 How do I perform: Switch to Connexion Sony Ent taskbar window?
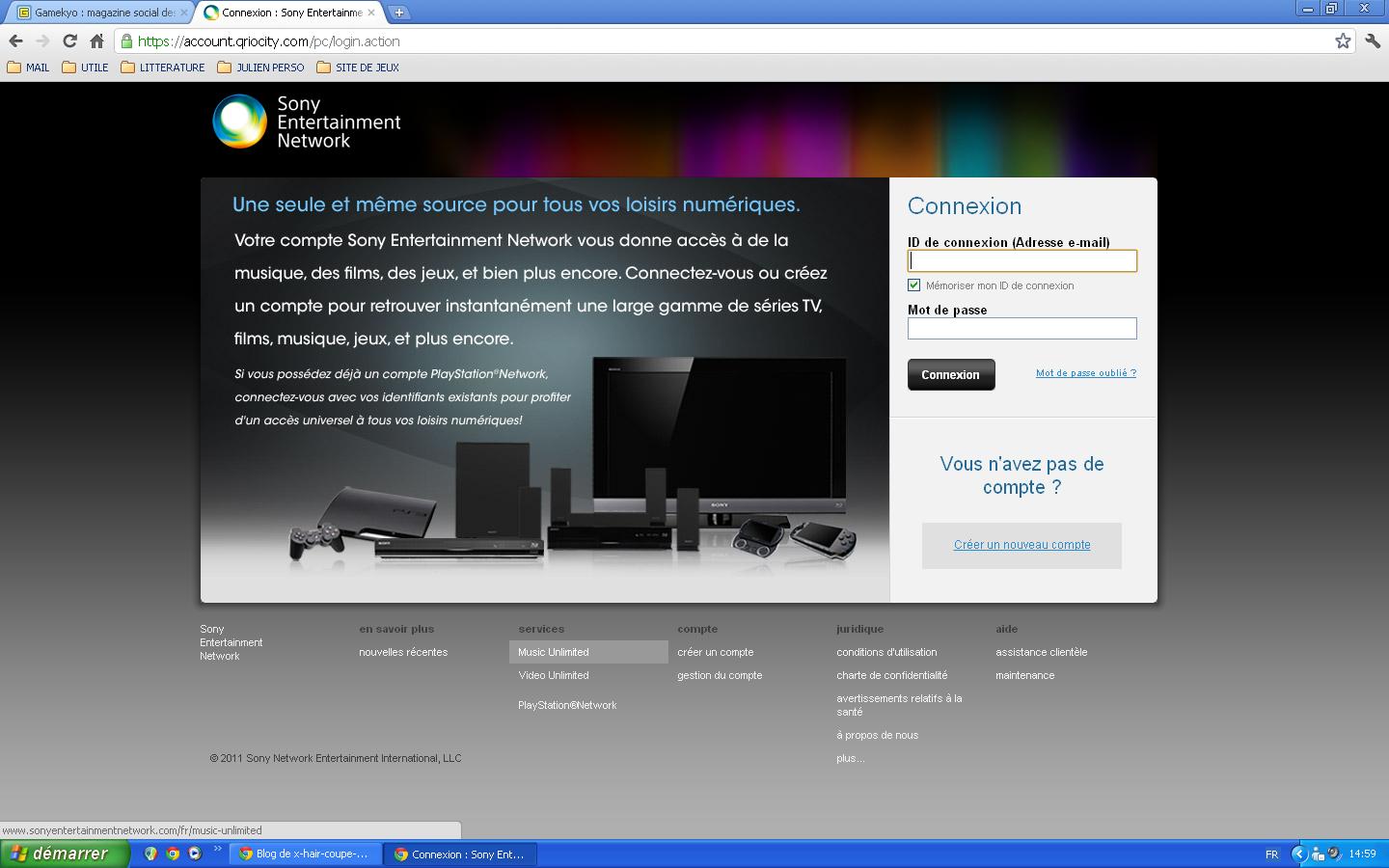(461, 854)
